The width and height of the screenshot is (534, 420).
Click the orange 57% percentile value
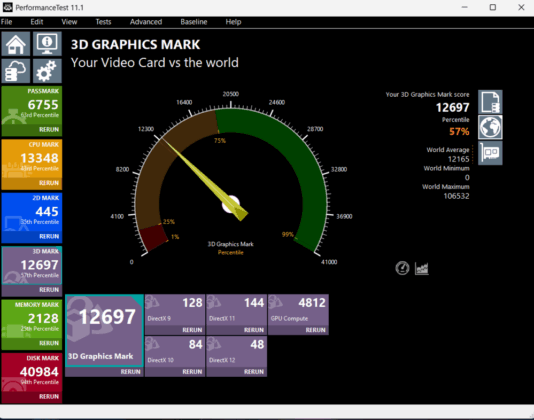tap(459, 131)
